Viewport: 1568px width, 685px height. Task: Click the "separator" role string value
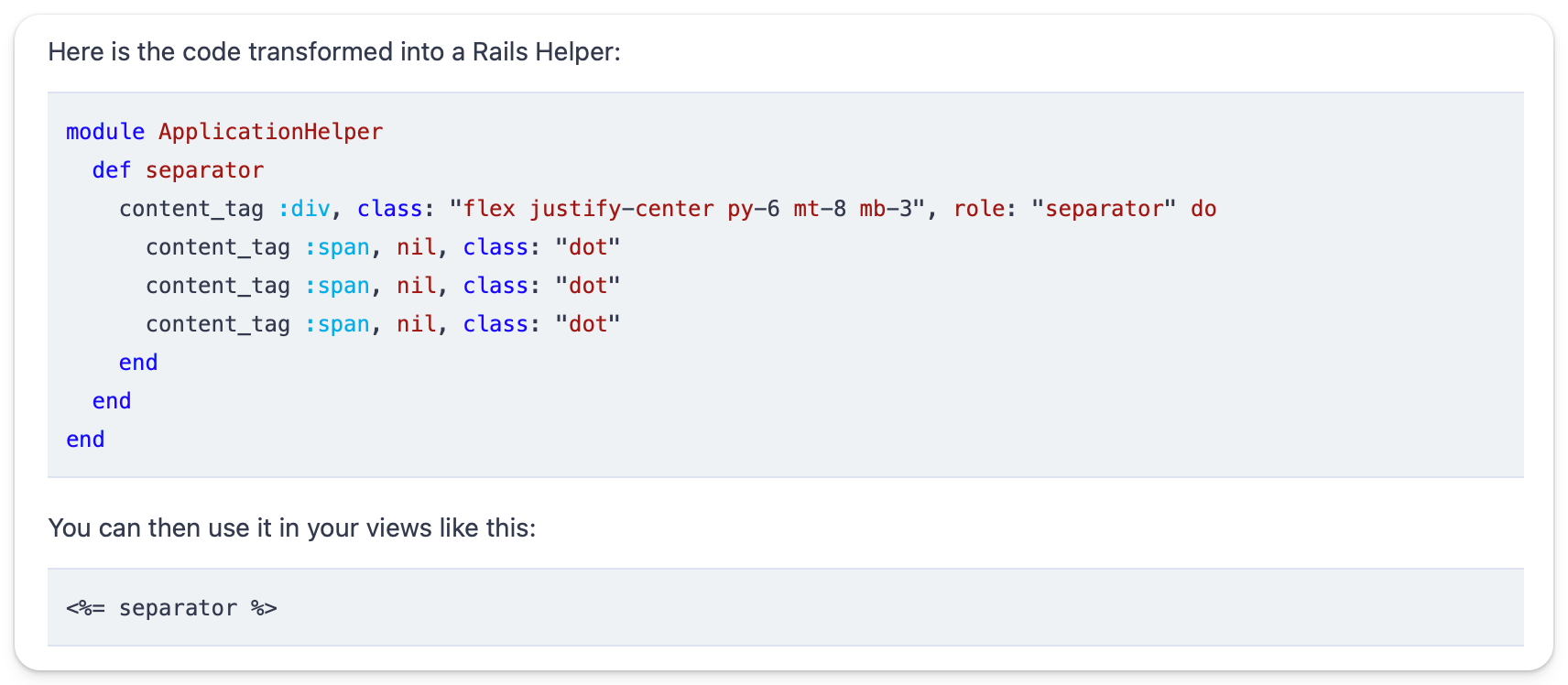coord(1104,209)
